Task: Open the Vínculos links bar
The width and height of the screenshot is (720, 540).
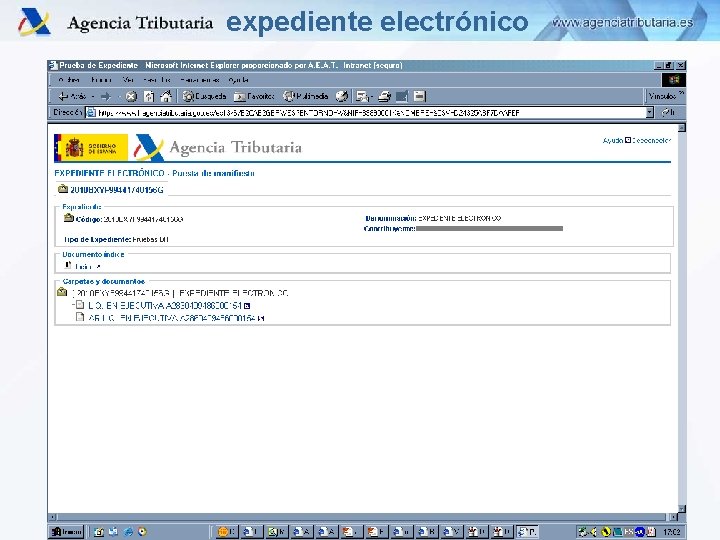Action: [662, 96]
